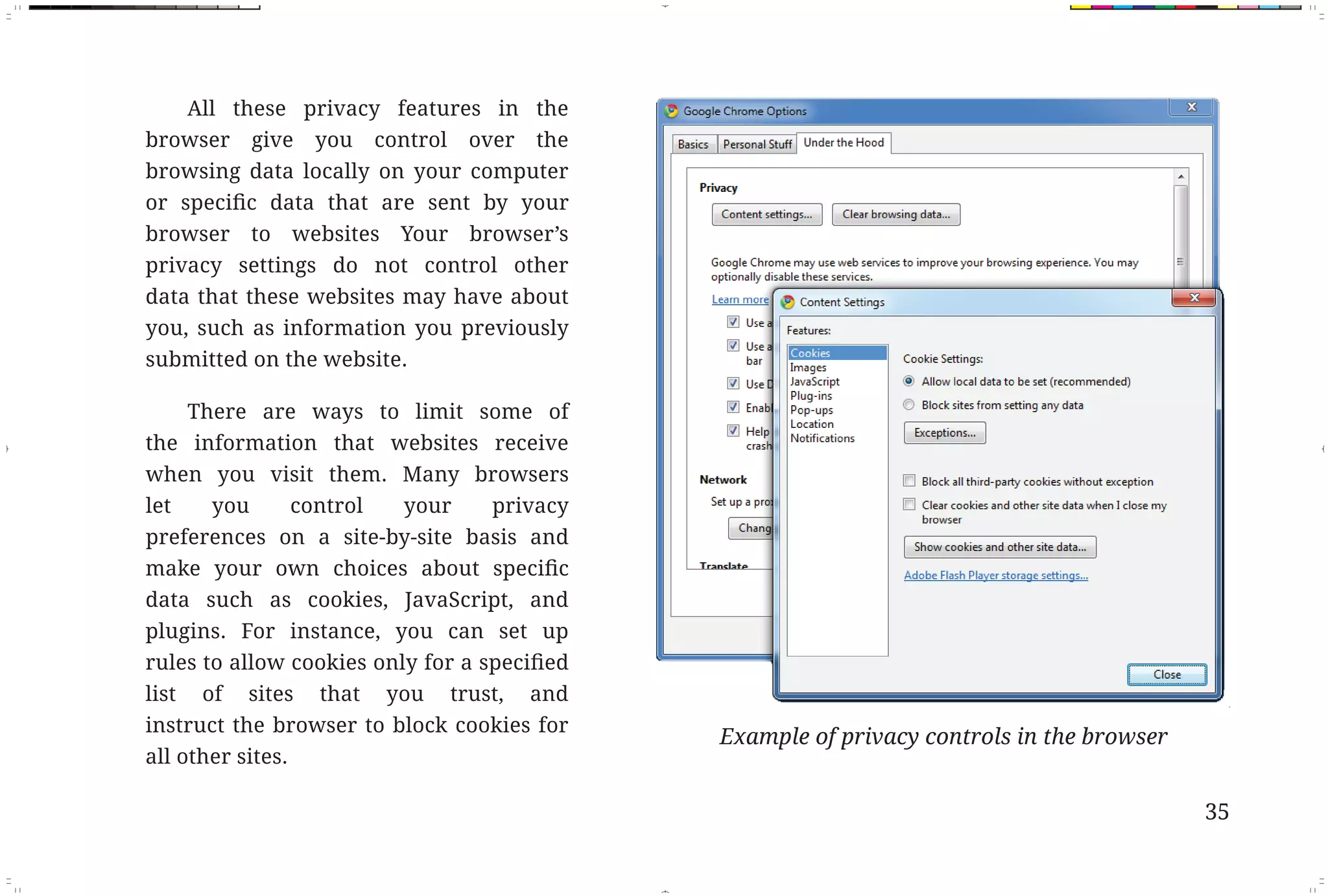Click Show cookies and other site data...
This screenshot has height=896, width=1328.
click(1000, 547)
